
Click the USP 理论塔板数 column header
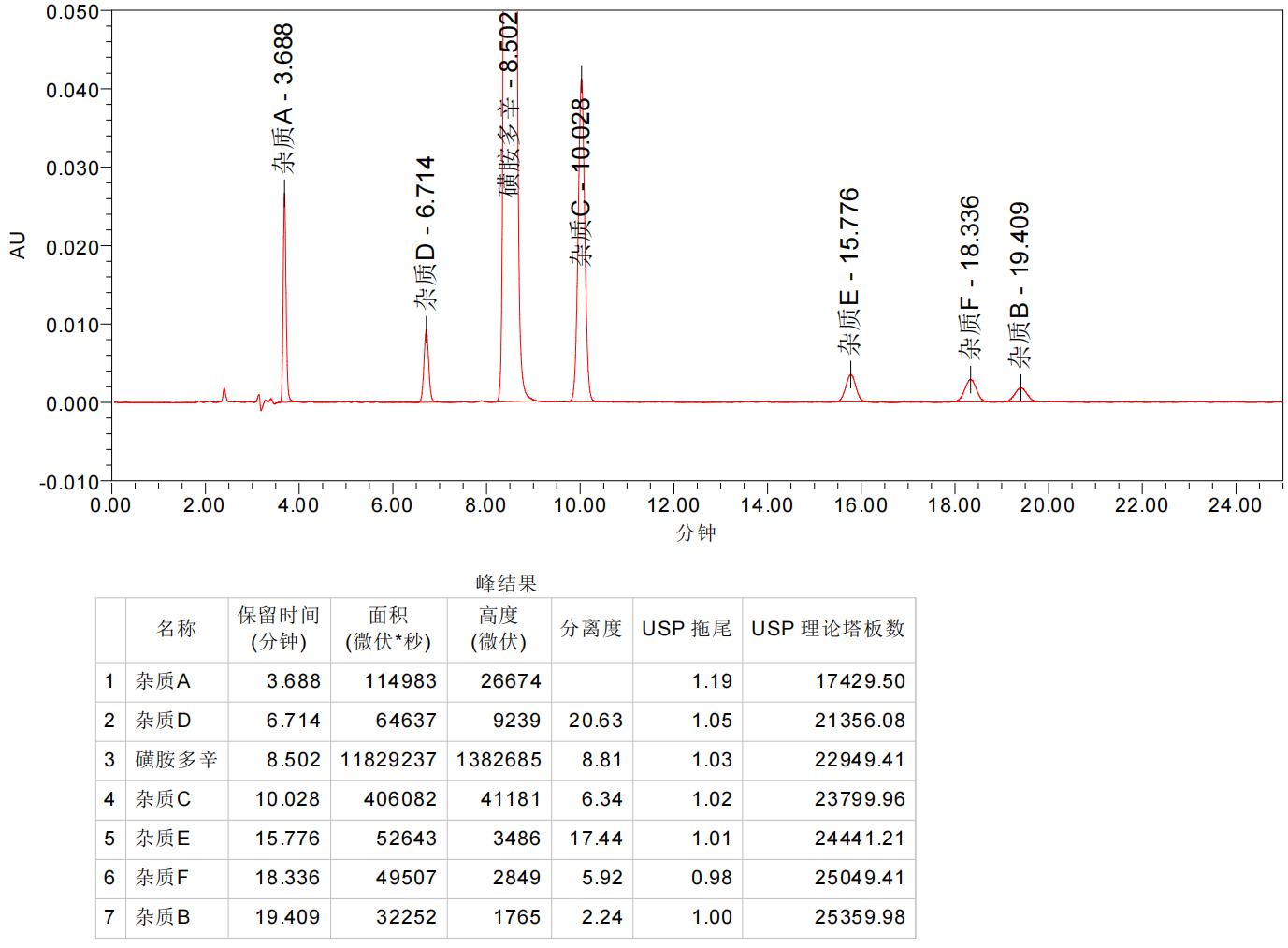(828, 629)
